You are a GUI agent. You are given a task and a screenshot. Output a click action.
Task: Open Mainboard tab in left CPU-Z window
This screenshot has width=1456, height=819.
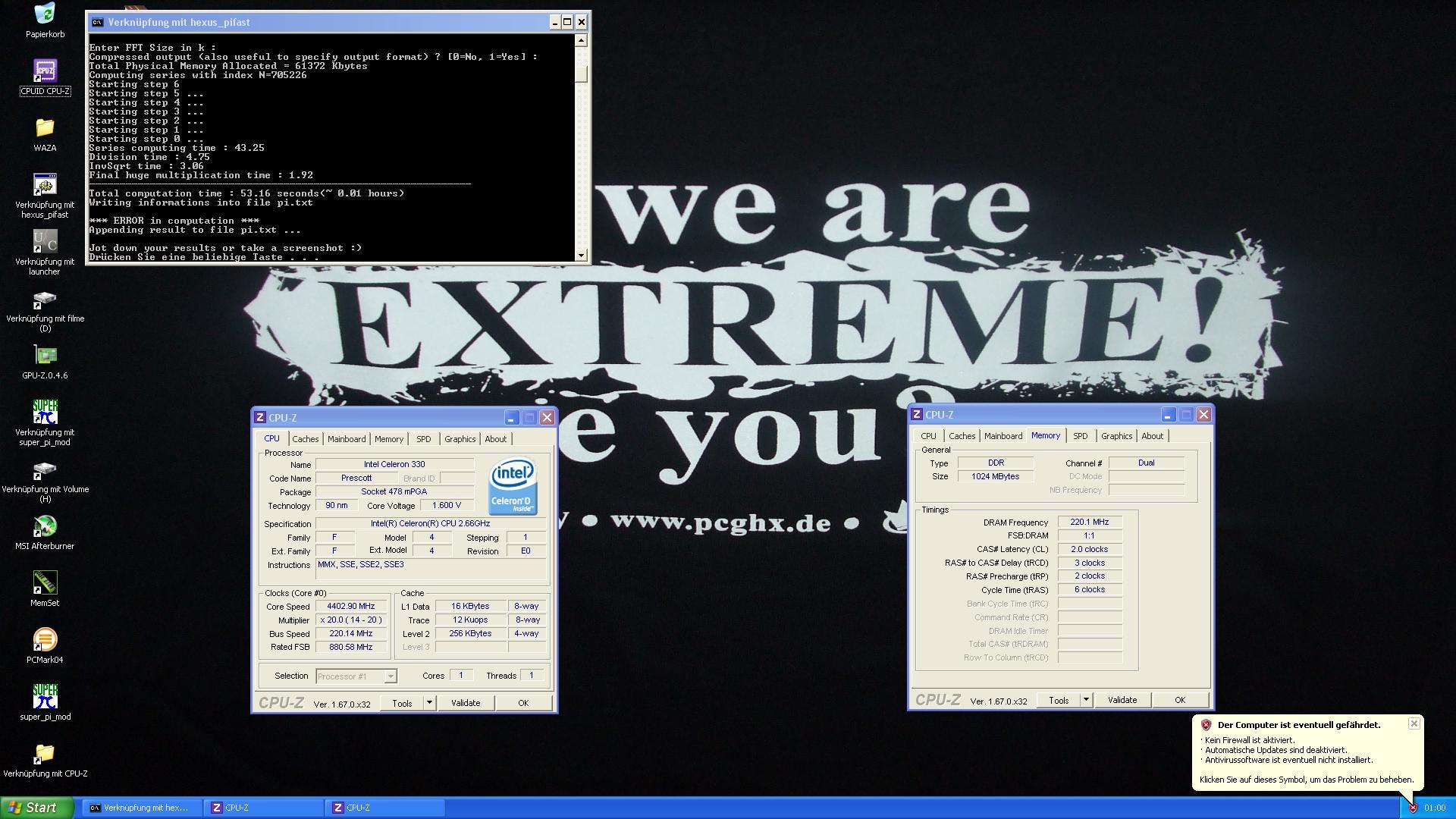click(347, 439)
